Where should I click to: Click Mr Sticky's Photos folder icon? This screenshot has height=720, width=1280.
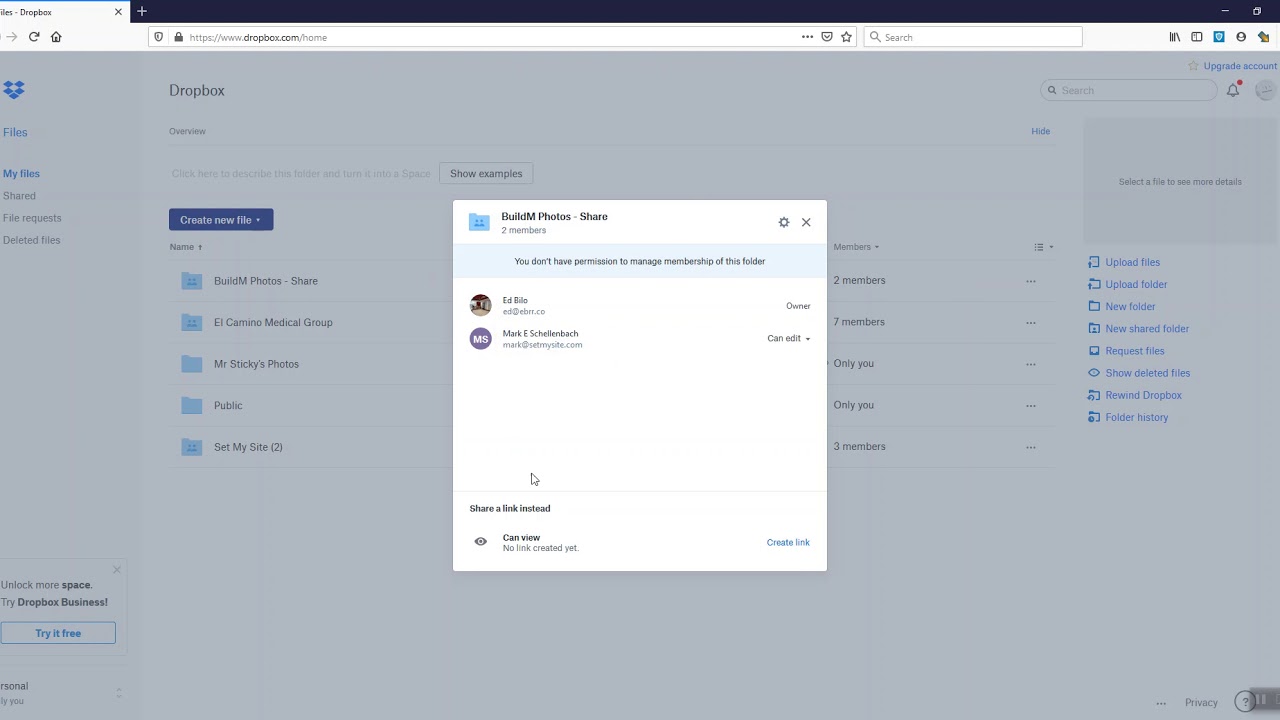[x=192, y=364]
